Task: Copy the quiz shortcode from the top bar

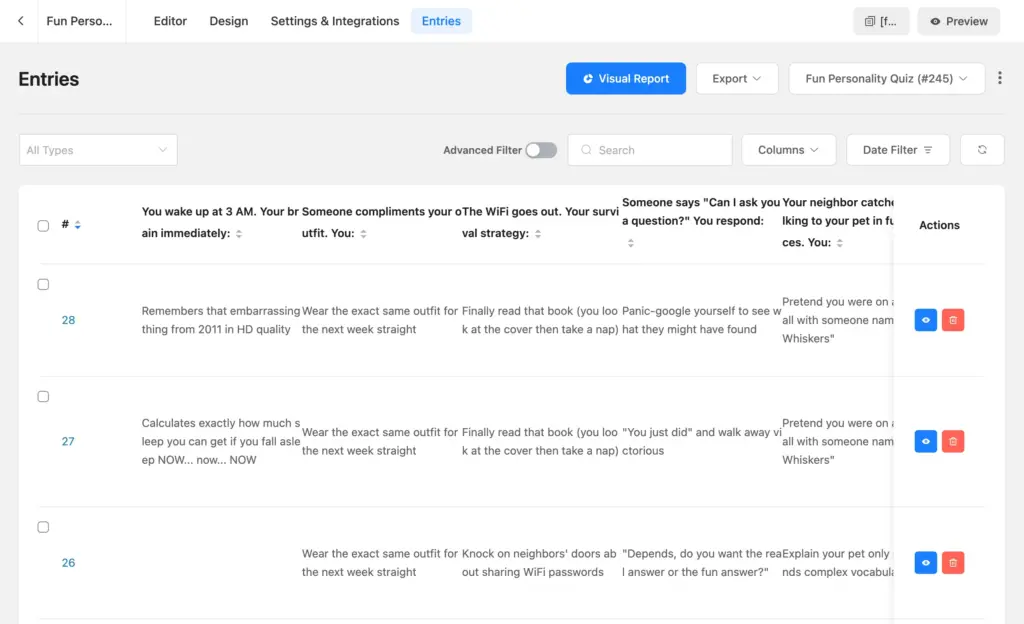Action: click(881, 20)
